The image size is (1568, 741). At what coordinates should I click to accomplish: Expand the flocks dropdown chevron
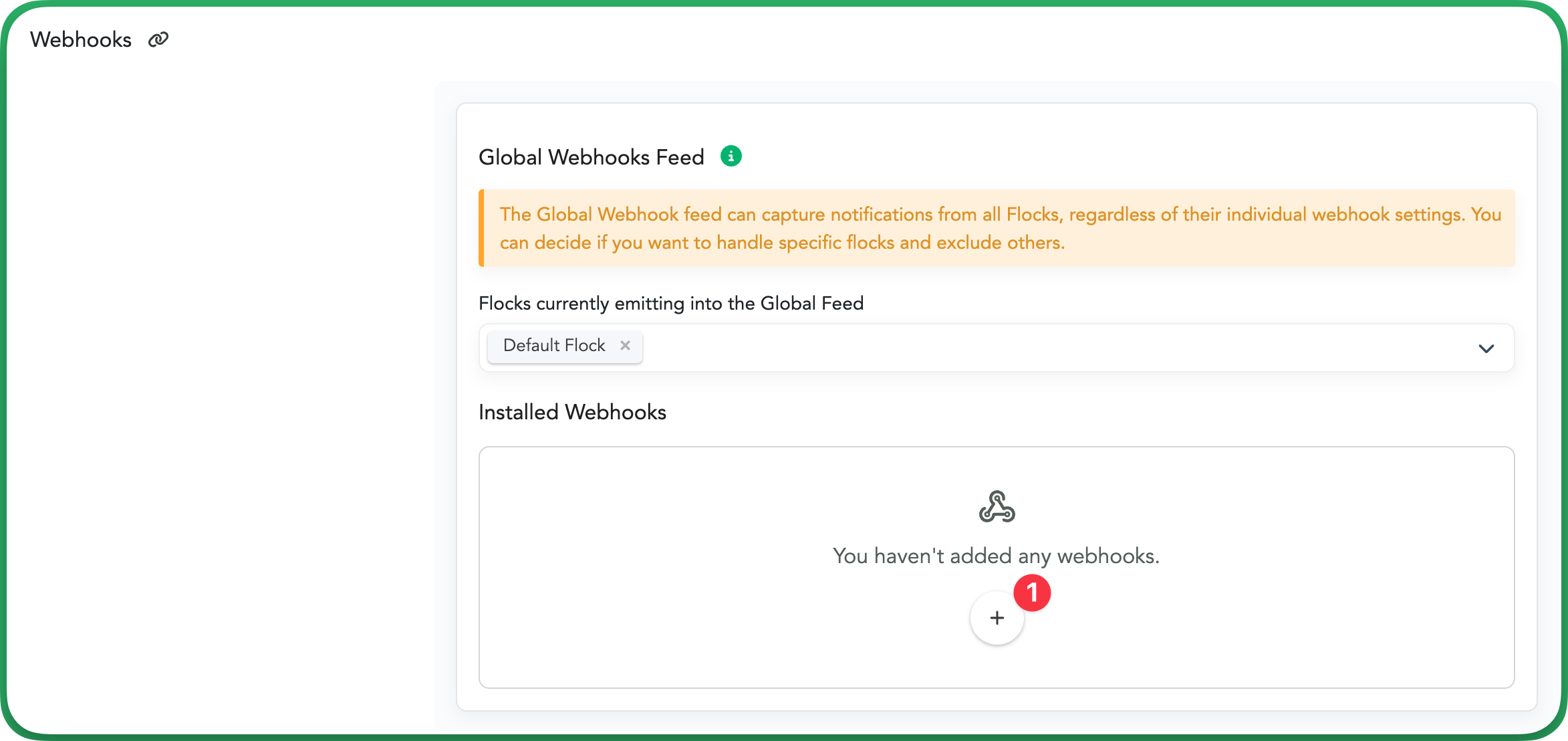tap(1486, 348)
